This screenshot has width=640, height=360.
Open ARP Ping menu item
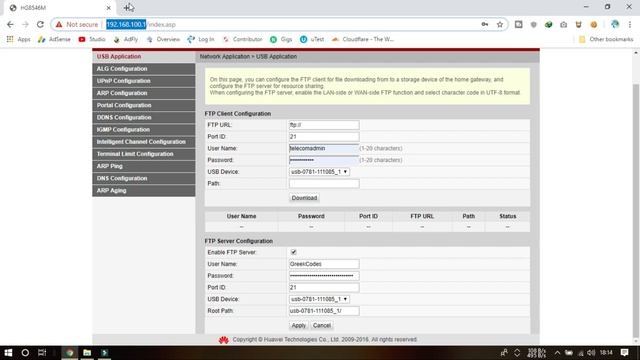pos(144,166)
